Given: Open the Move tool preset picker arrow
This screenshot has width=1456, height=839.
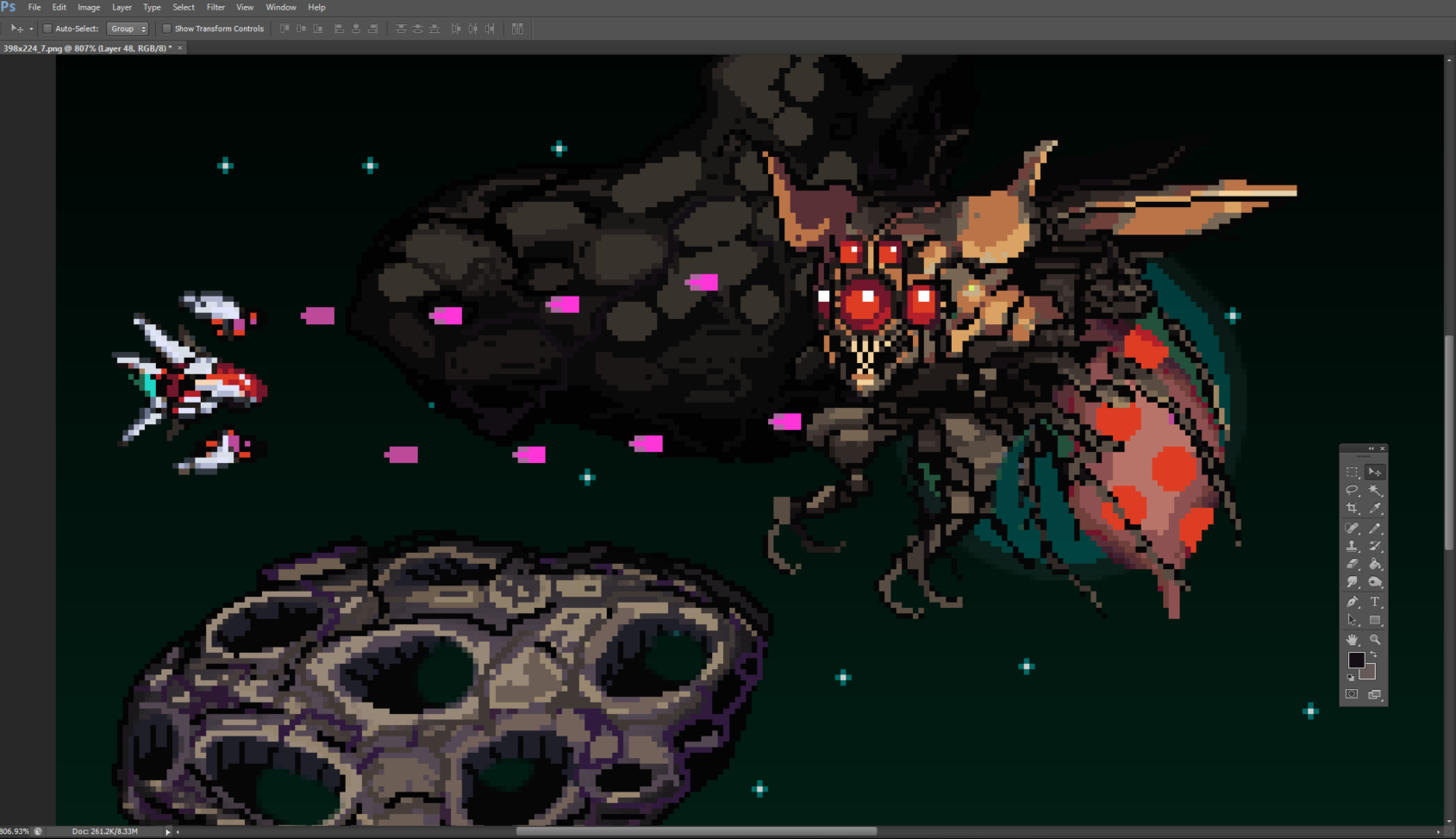Looking at the screenshot, I should pos(31,28).
